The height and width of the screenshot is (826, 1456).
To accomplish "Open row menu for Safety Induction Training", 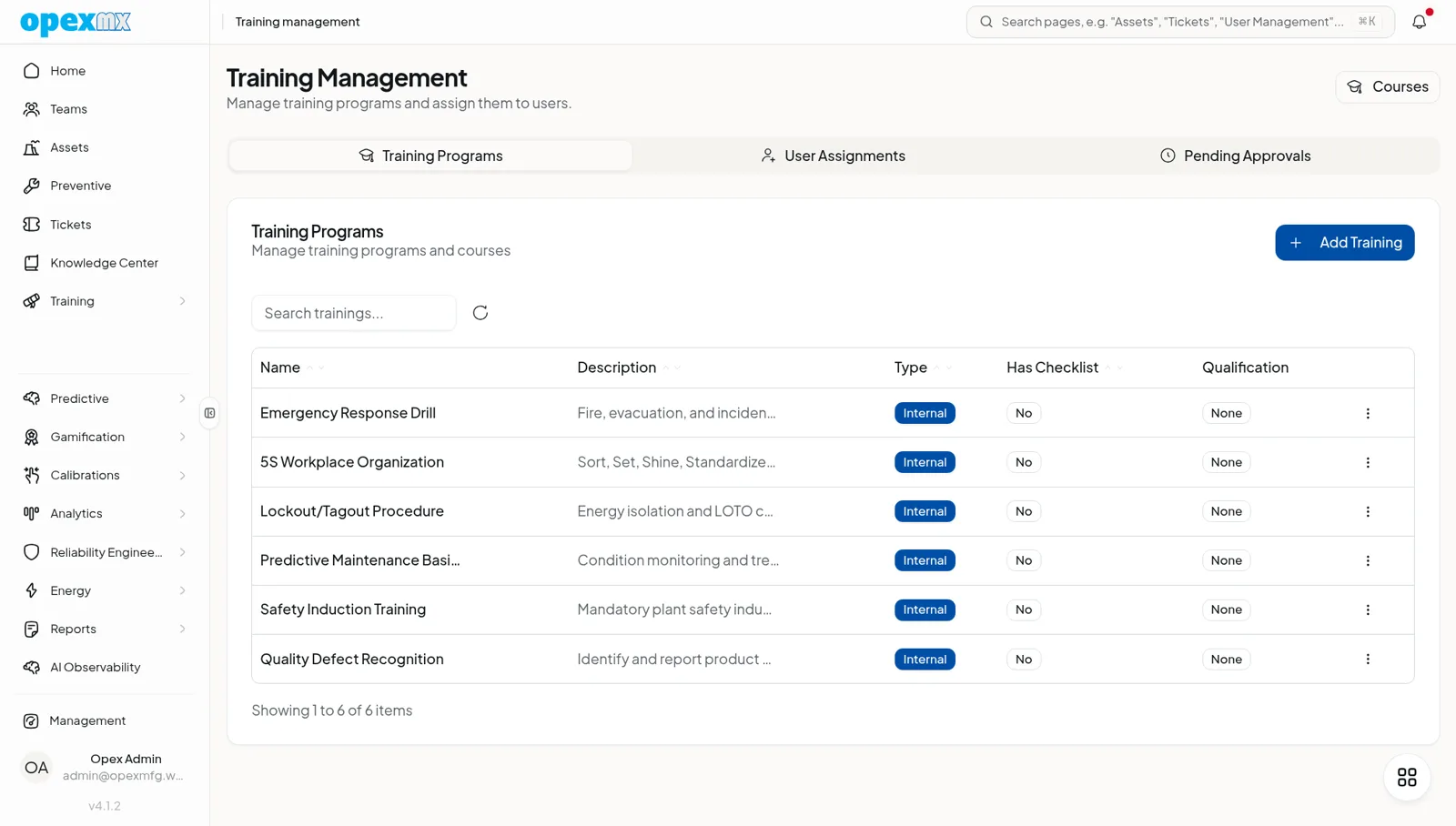I will click(1368, 609).
